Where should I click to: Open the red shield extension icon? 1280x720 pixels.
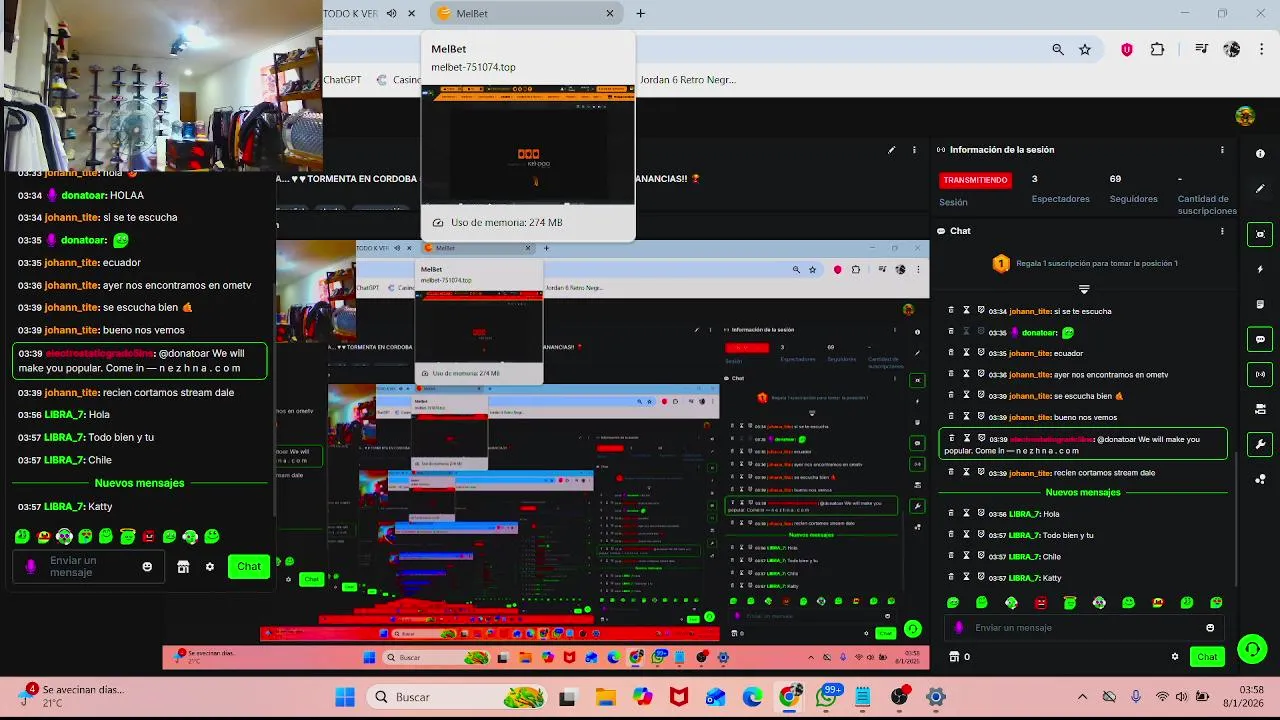(x=1127, y=49)
